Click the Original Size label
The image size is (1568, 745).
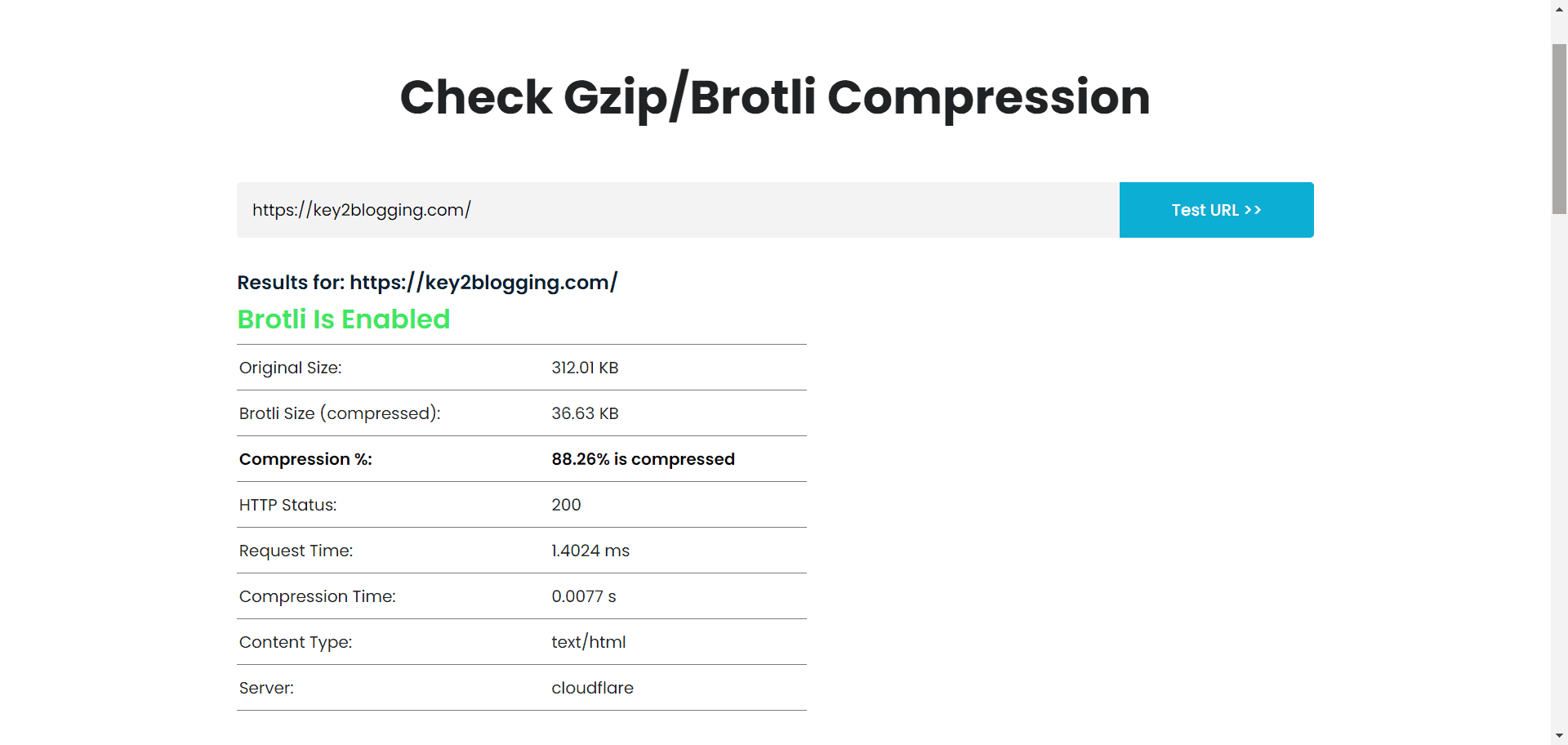click(x=290, y=368)
